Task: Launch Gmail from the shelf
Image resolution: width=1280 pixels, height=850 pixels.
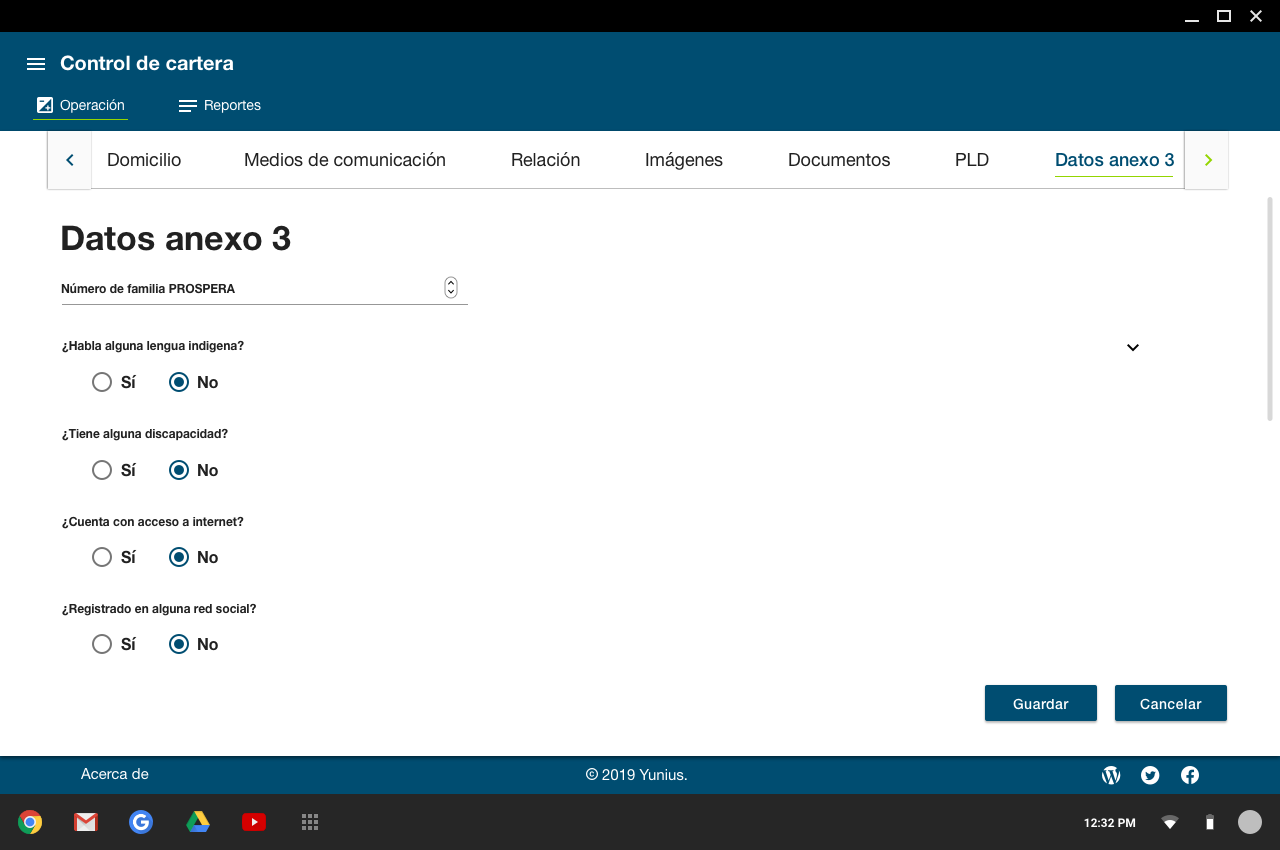Action: (86, 822)
